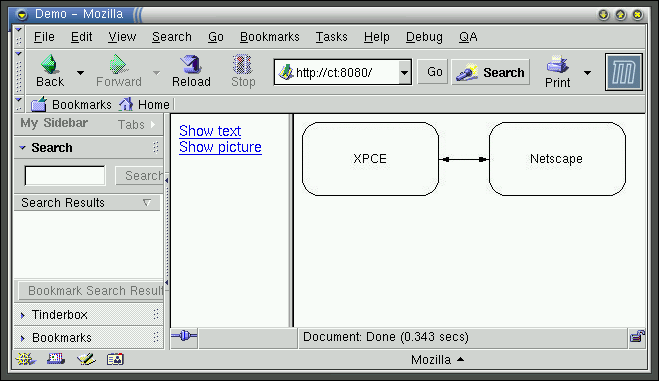Open the Debug menu
Image resolution: width=659 pixels, height=381 pixels.
424,37
